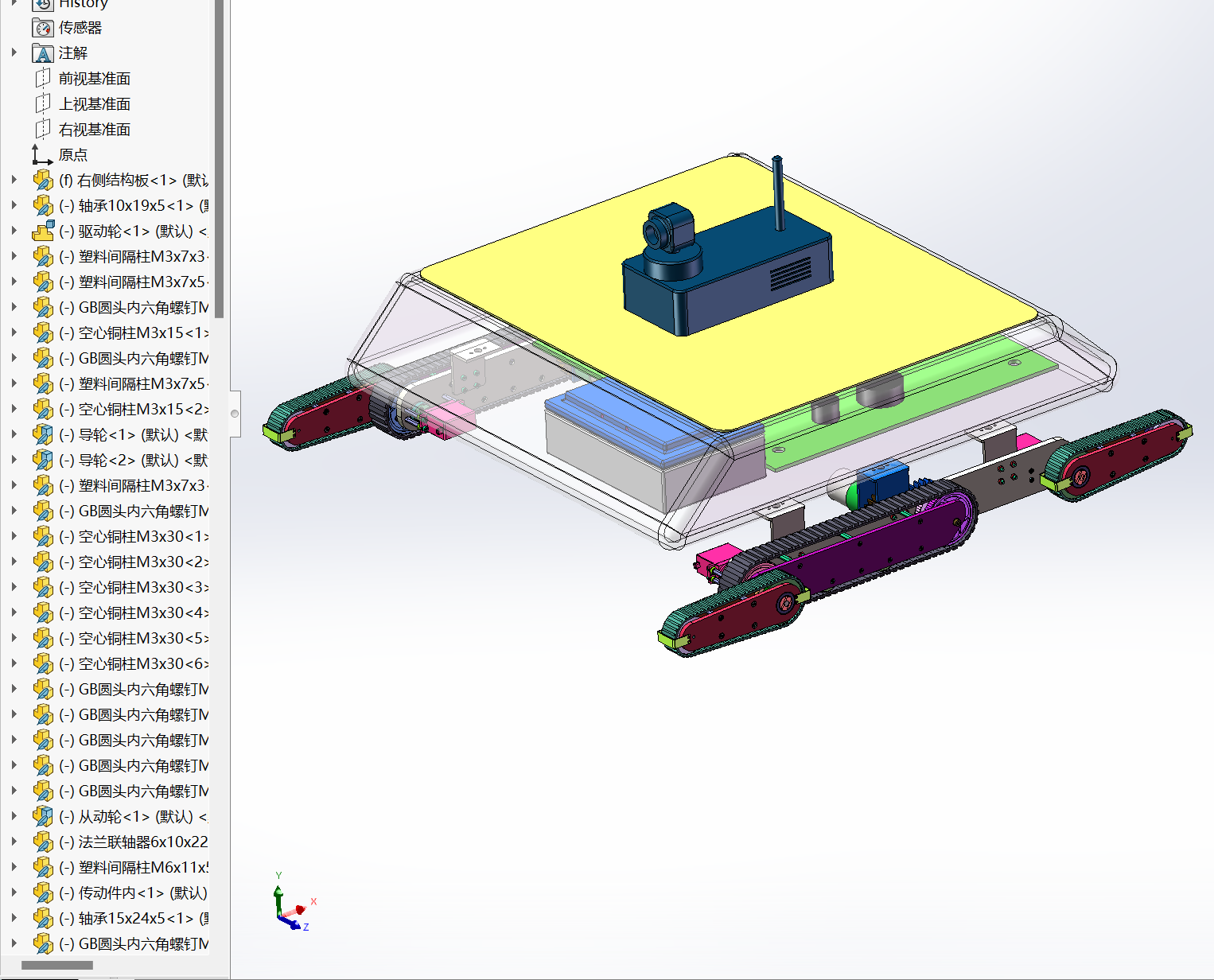Screen dimensions: 1214x980
Task: Click the 从动轮<1> component icon
Action: click(x=43, y=817)
